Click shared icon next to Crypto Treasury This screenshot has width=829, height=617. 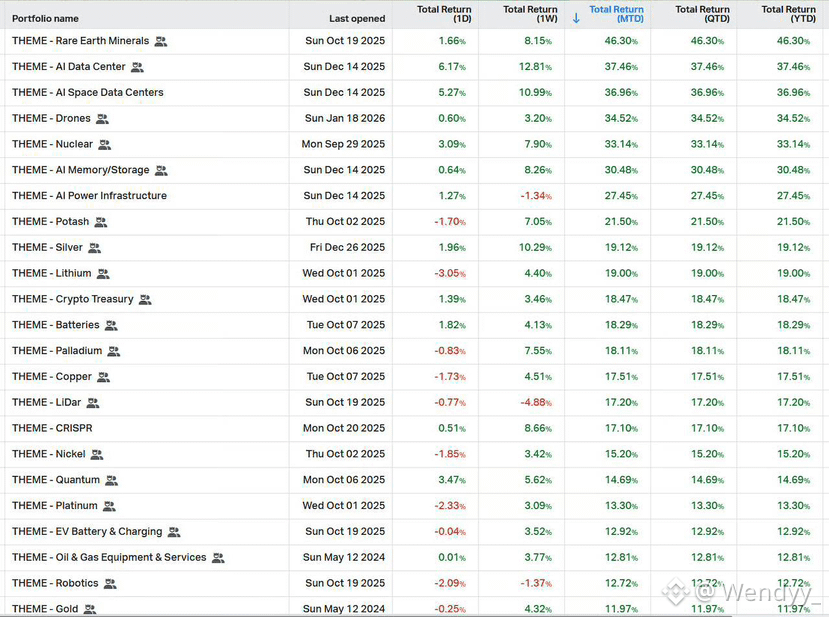[145, 300]
